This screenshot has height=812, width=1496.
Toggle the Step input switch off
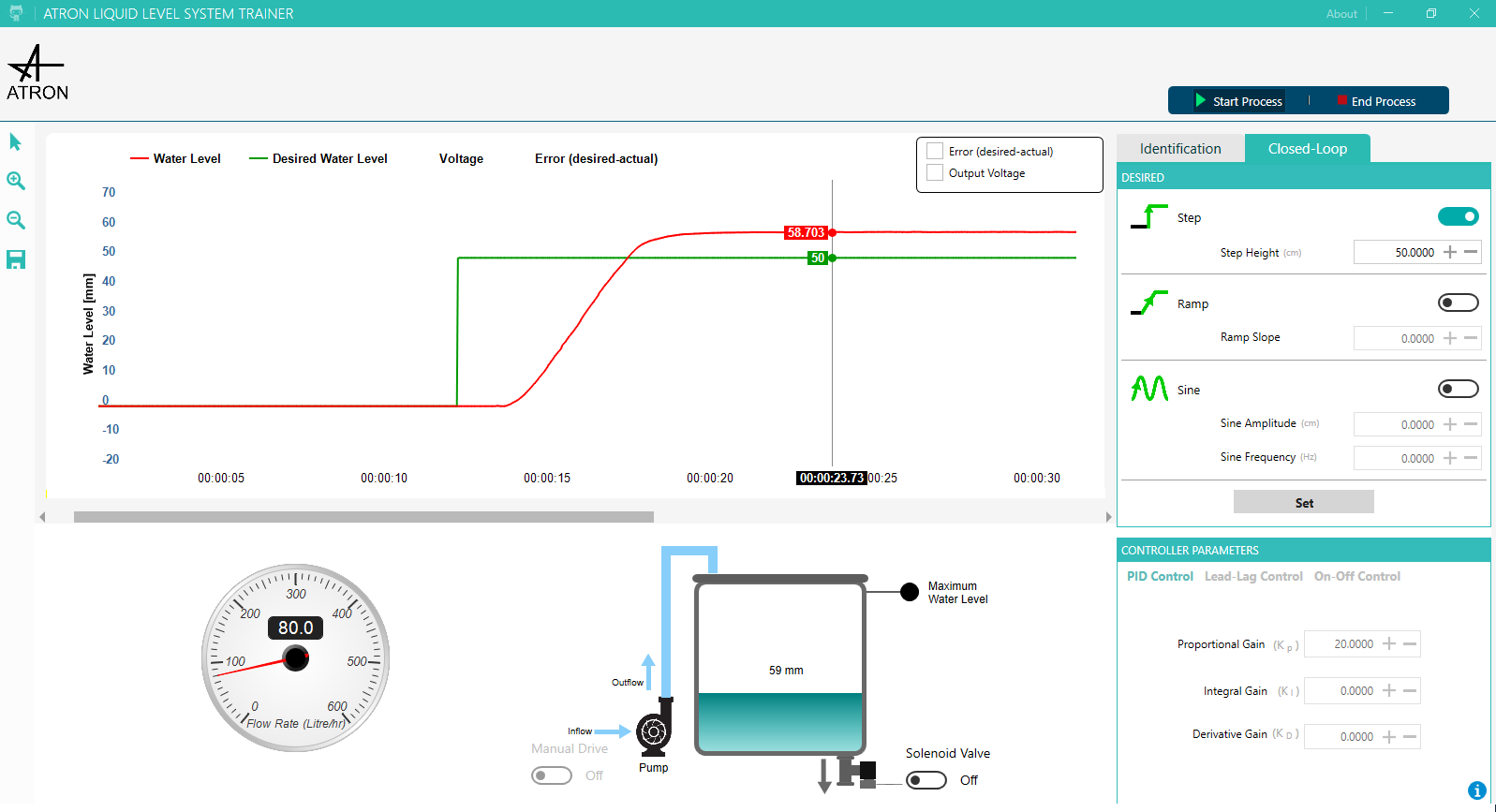(x=1459, y=216)
